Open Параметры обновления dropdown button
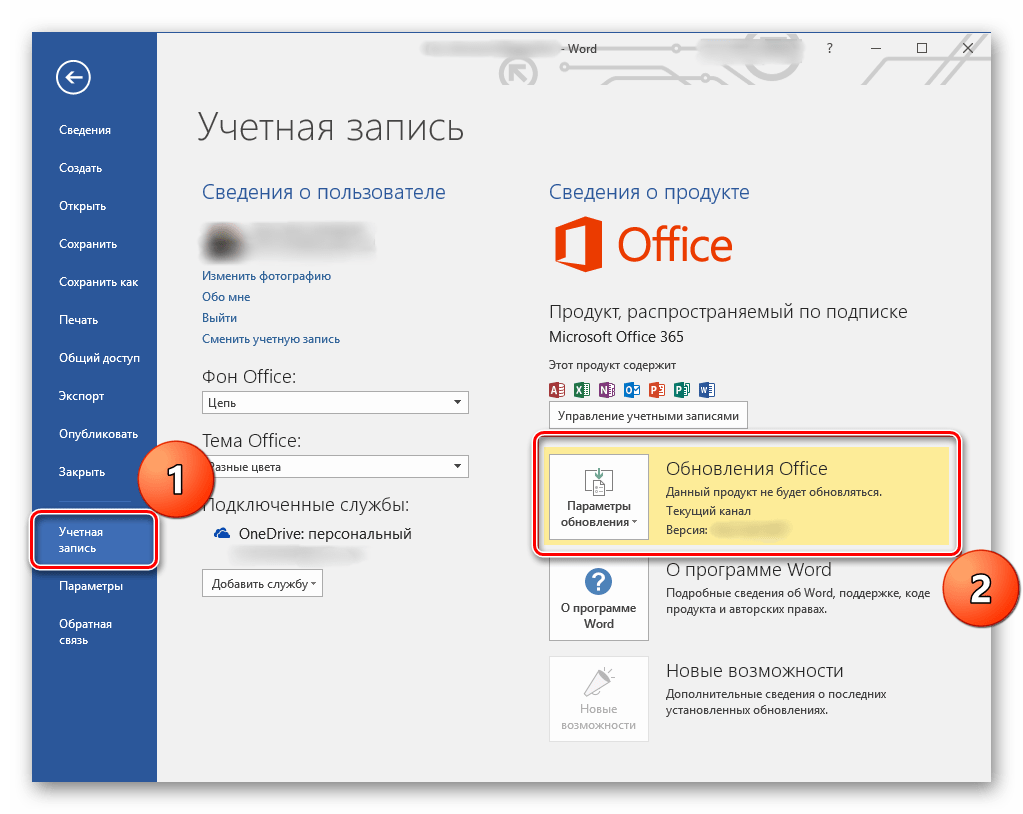The width and height of the screenshot is (1023, 814). [x=599, y=497]
